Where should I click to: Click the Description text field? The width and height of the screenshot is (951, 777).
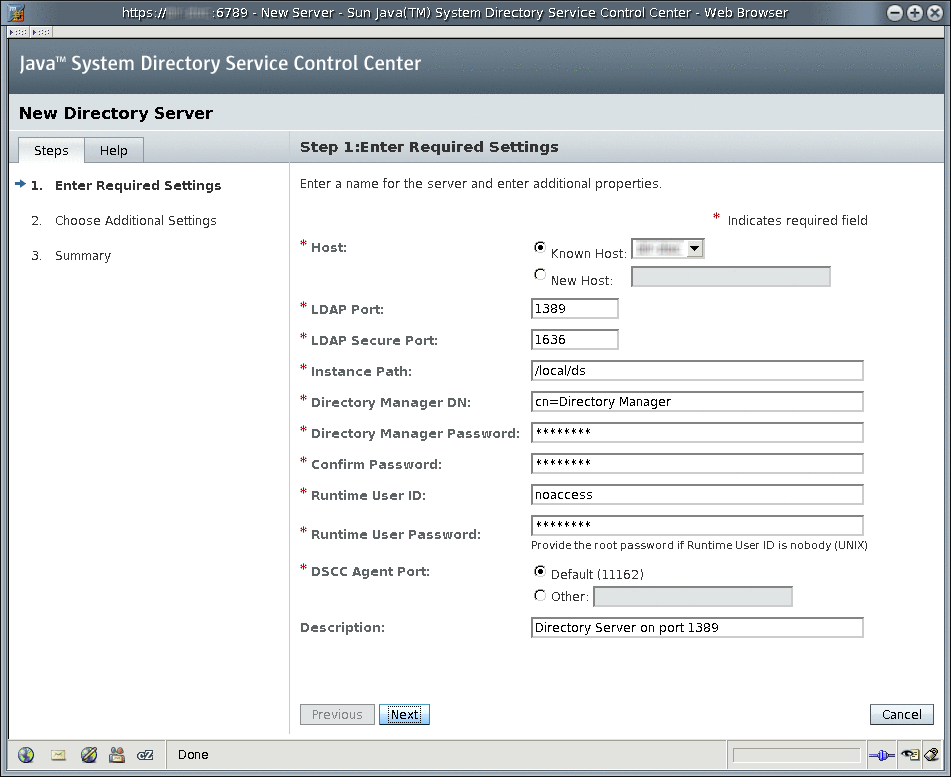tap(697, 628)
